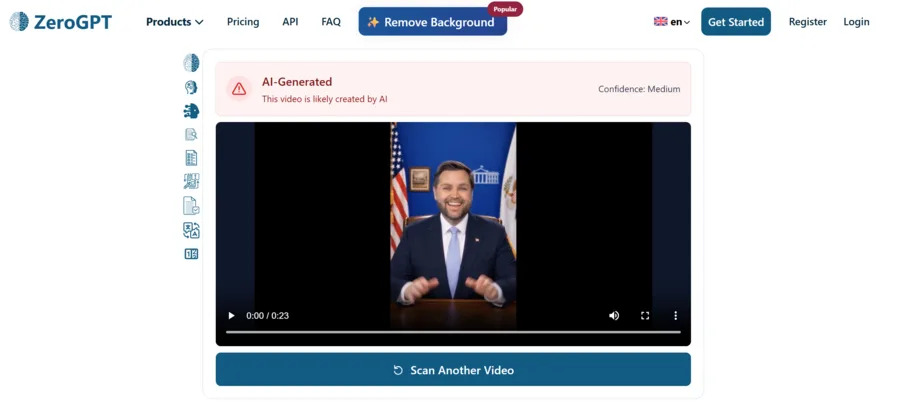Click the Get Started button
Screen dimensions: 900x407
[736, 22]
